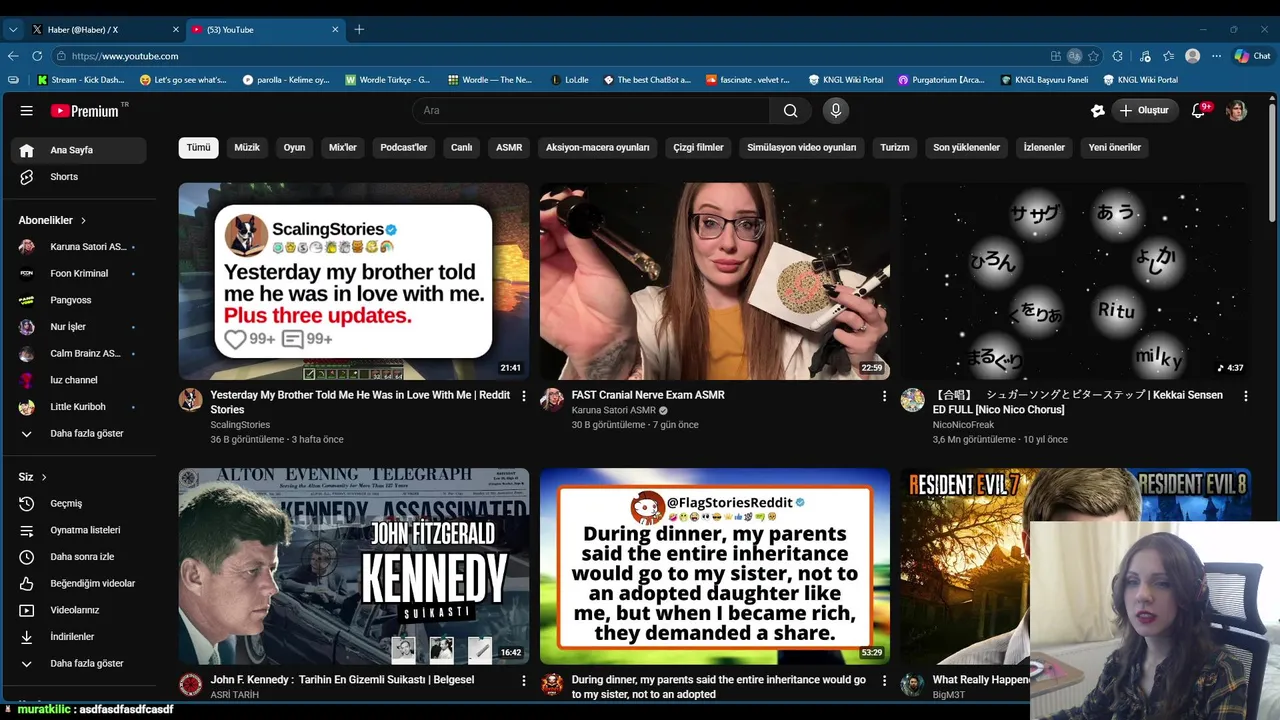Open new browser tab plus button
The width and height of the screenshot is (1280, 720).
[359, 30]
